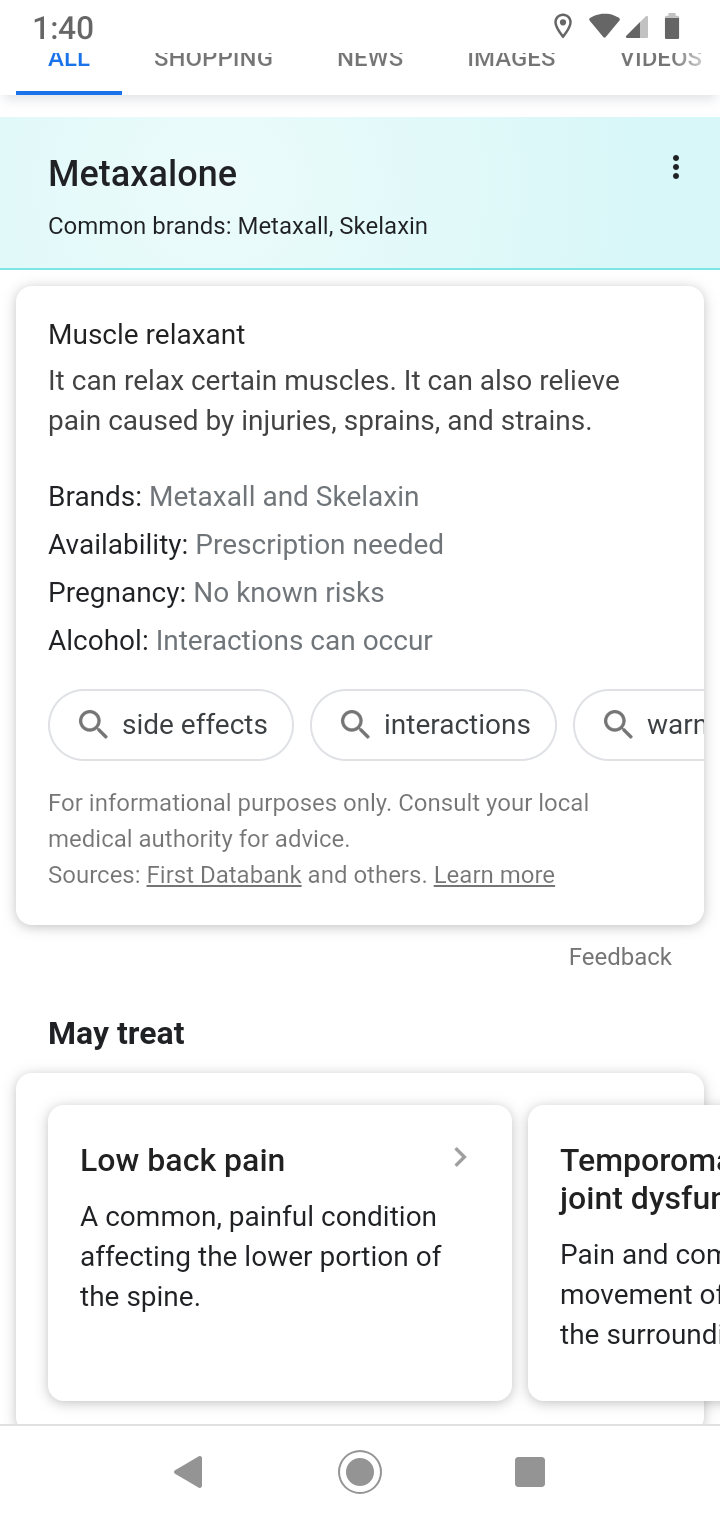The width and height of the screenshot is (720, 1520).
Task: Search for metaxalone interactions
Action: (433, 724)
